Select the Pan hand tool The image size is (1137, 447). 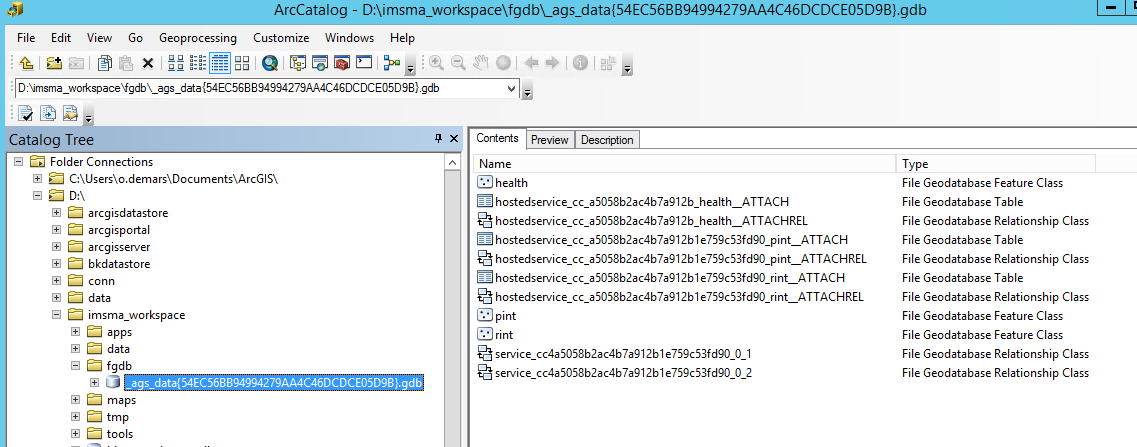point(480,63)
